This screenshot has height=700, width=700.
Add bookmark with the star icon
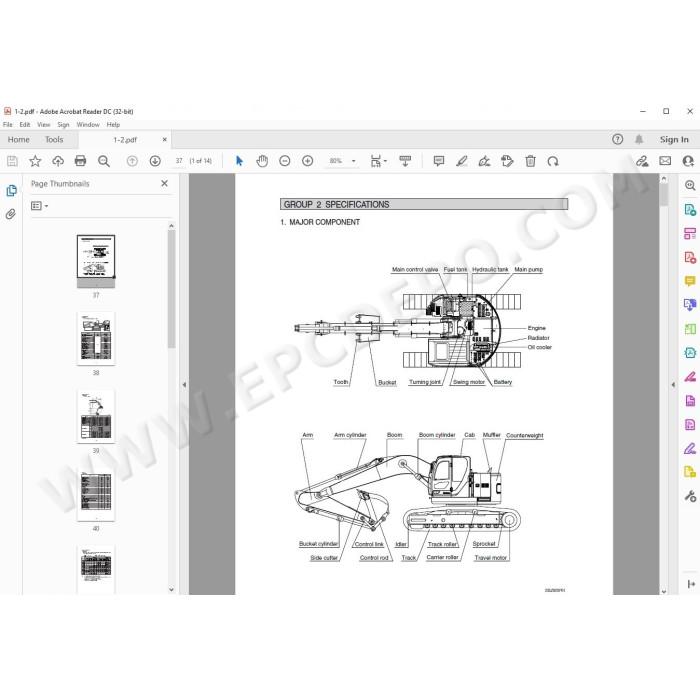(35, 161)
